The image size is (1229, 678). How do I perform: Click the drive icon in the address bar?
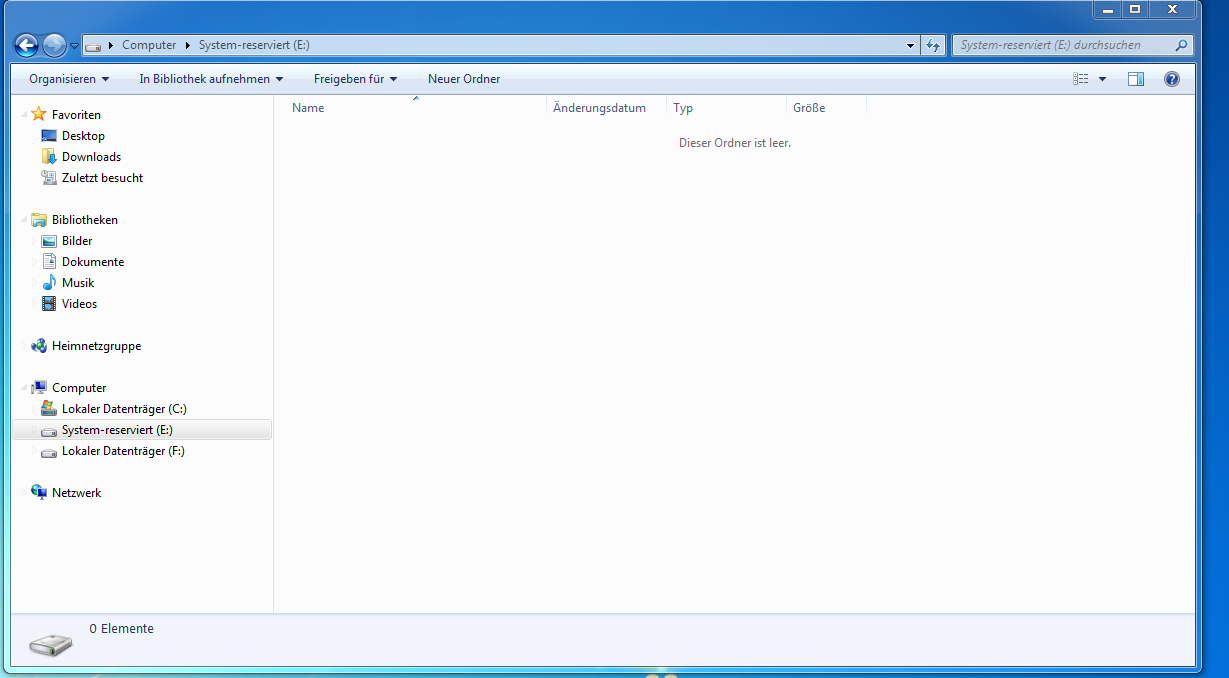point(92,46)
